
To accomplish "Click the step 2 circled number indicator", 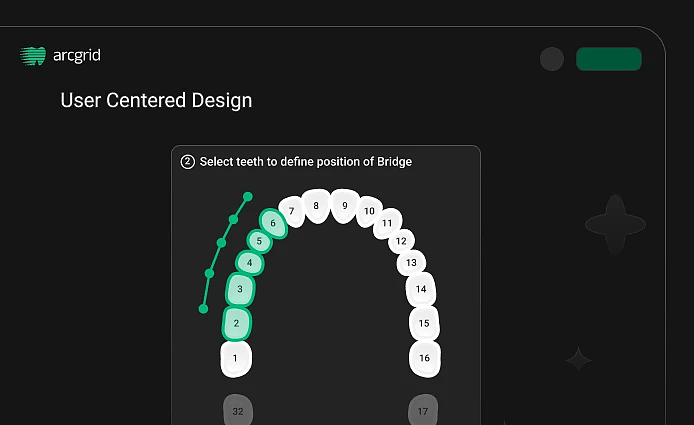I will click(187, 161).
